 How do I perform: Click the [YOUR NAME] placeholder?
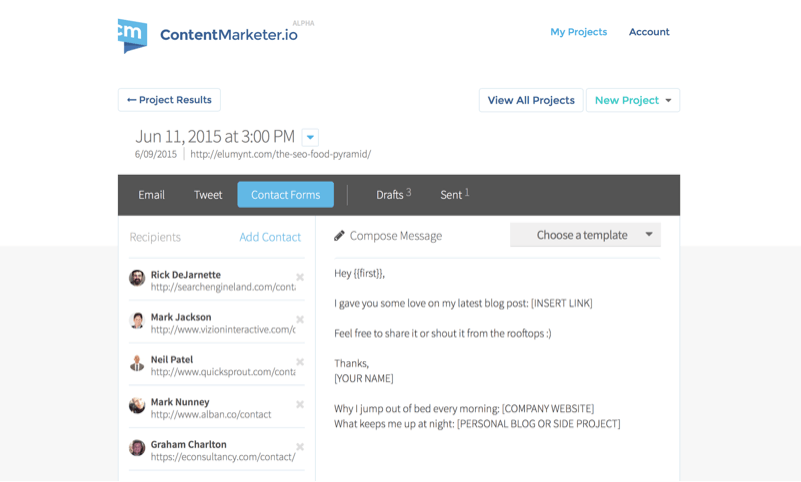click(364, 378)
